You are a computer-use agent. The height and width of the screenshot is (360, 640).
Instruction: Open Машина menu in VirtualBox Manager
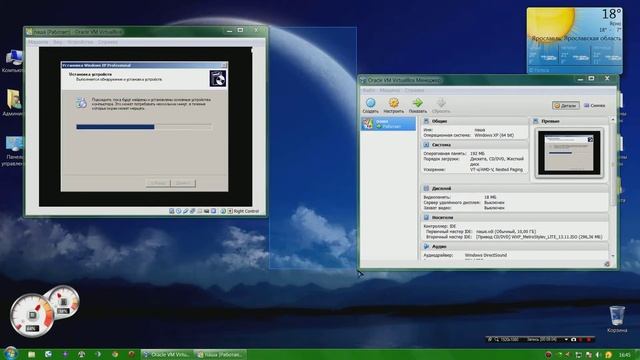390,90
